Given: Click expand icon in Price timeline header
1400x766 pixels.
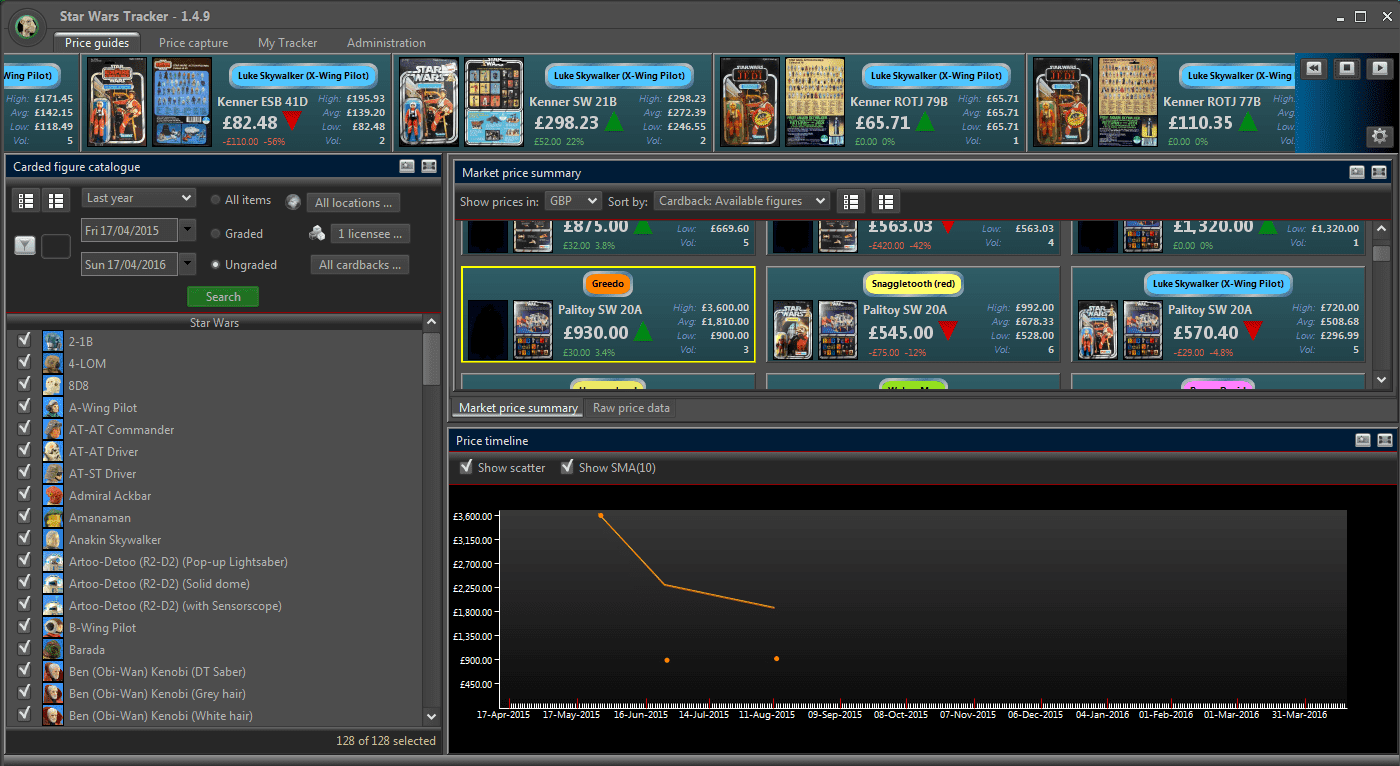Looking at the screenshot, I should (1385, 440).
